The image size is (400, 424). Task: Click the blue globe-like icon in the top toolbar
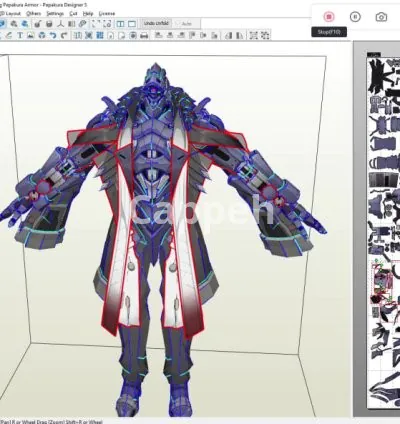(25, 24)
